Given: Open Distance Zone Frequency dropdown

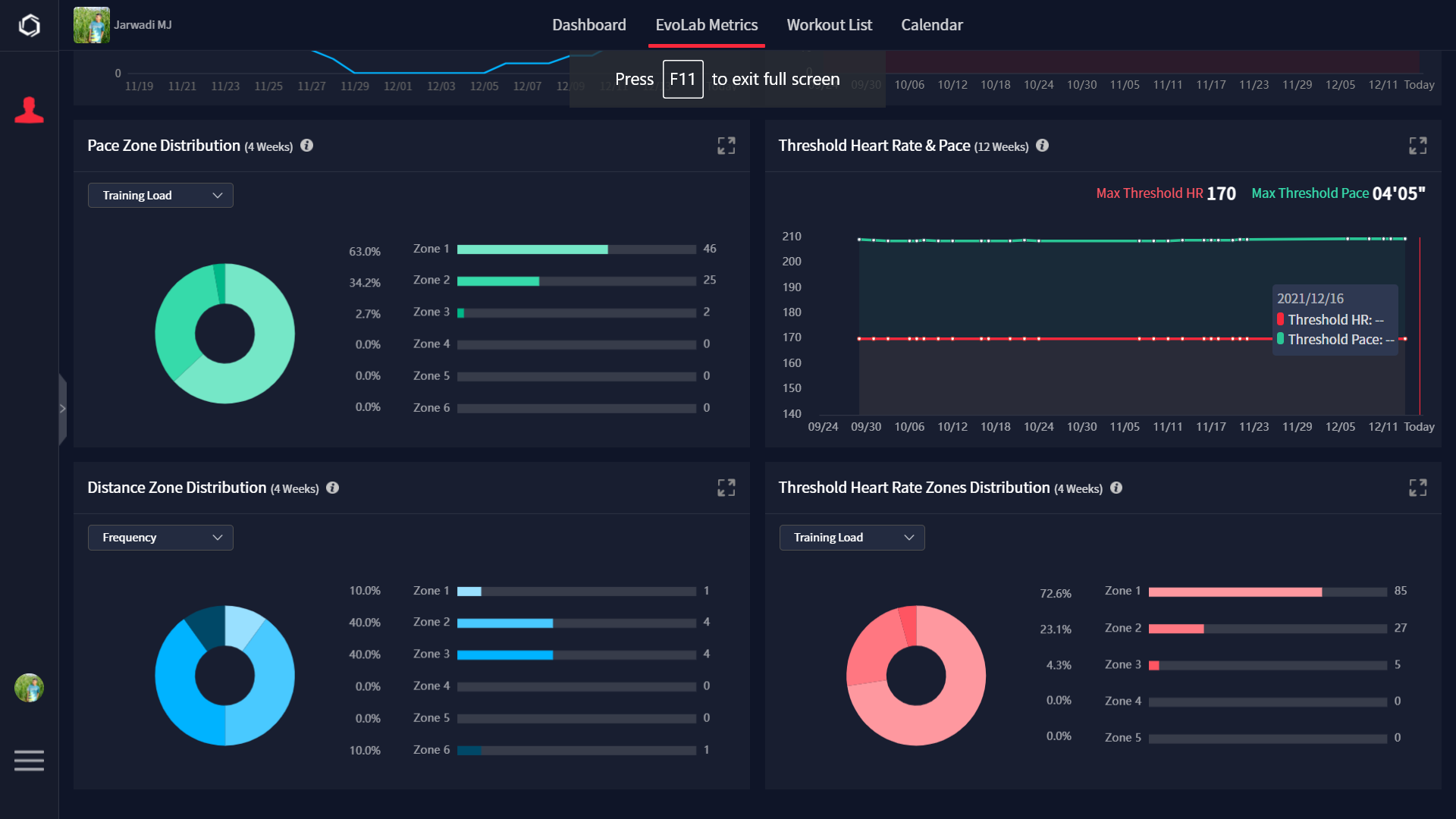Looking at the screenshot, I should pos(161,538).
